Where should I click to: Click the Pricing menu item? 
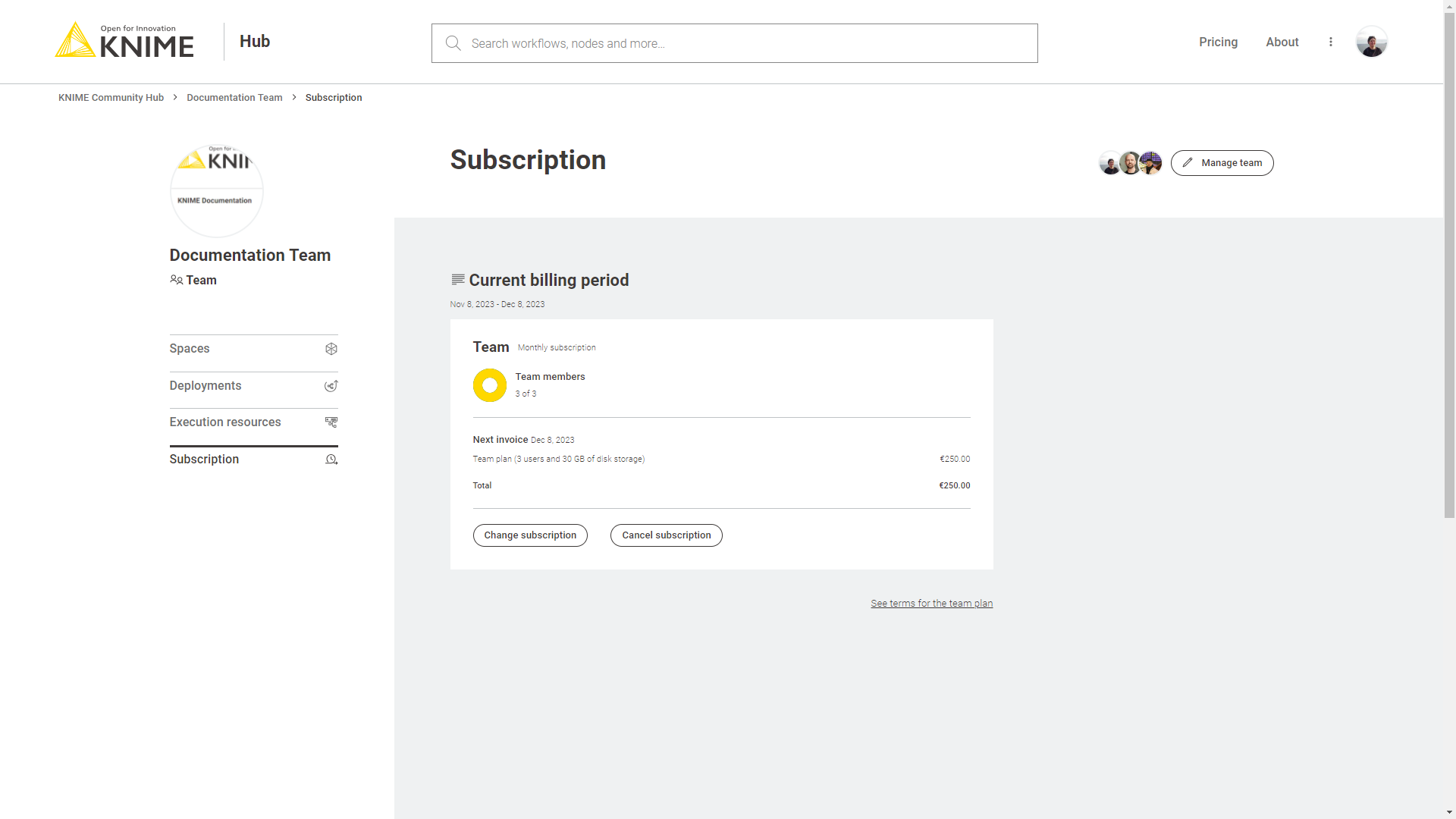[x=1218, y=42]
